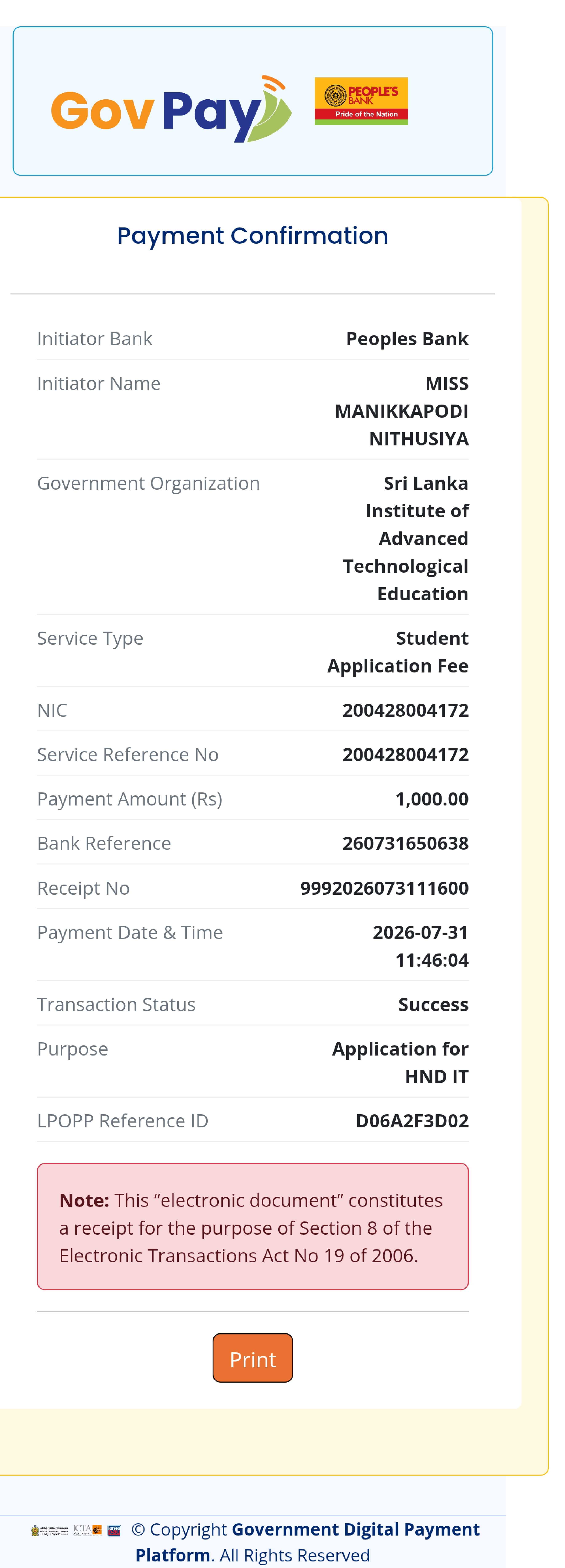Select the LPOPP Reference ID value D06A2F3D02
Viewport: 565px width, 1568px height.
coord(412,1121)
